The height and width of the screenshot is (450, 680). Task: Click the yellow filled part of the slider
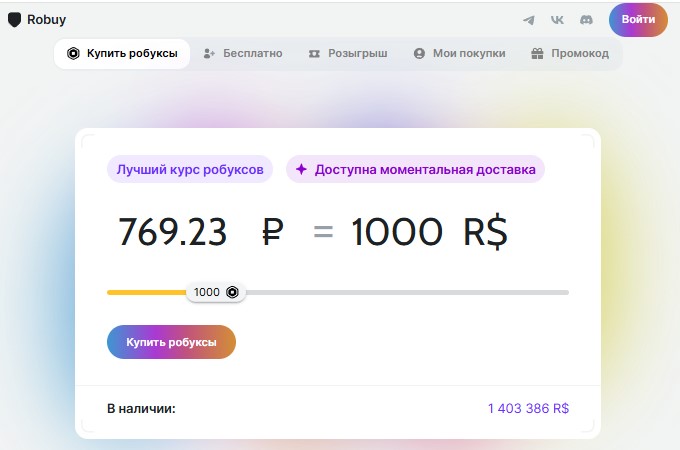coord(147,293)
